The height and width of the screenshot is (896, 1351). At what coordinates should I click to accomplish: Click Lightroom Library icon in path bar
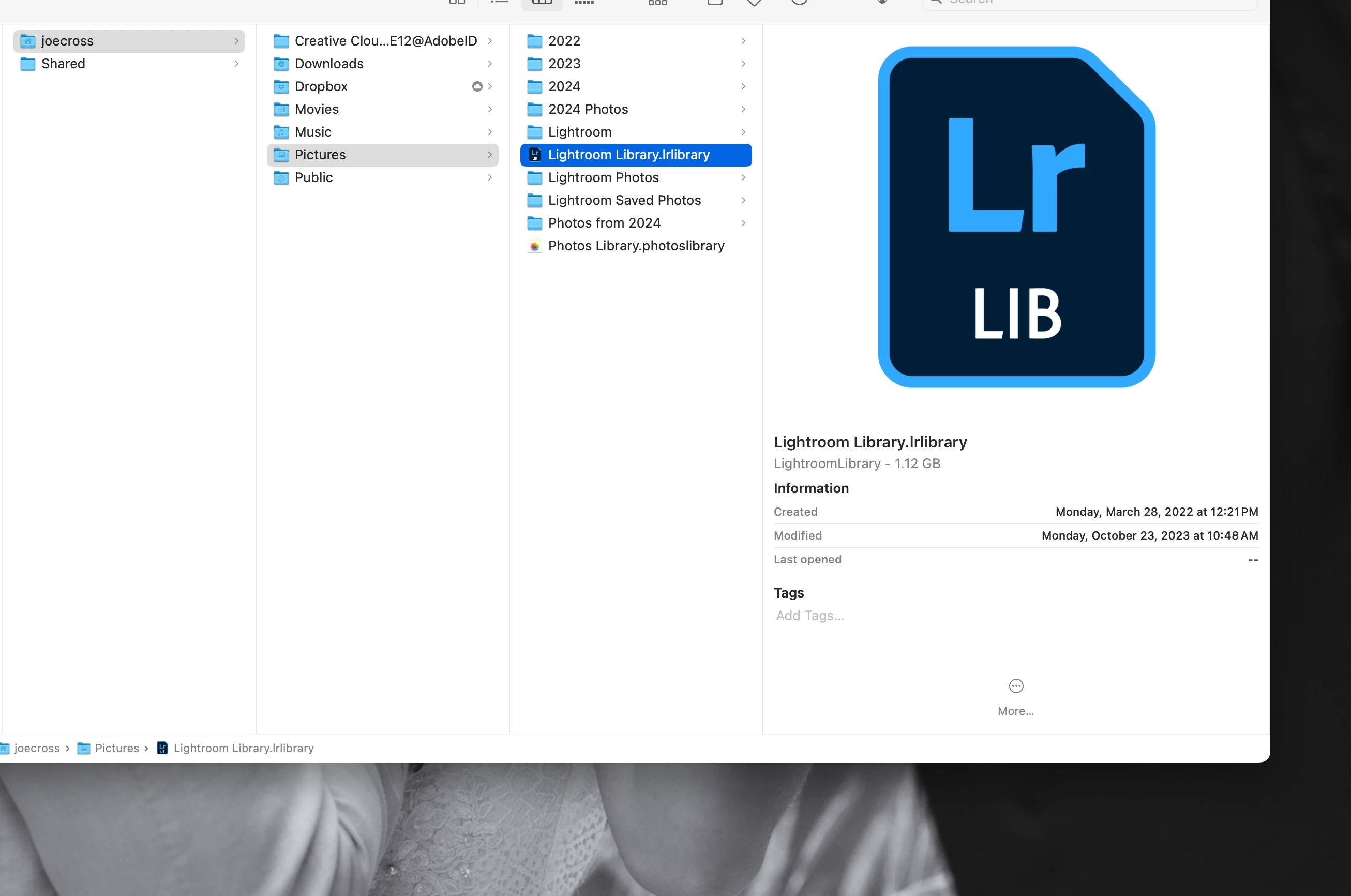[x=162, y=748]
